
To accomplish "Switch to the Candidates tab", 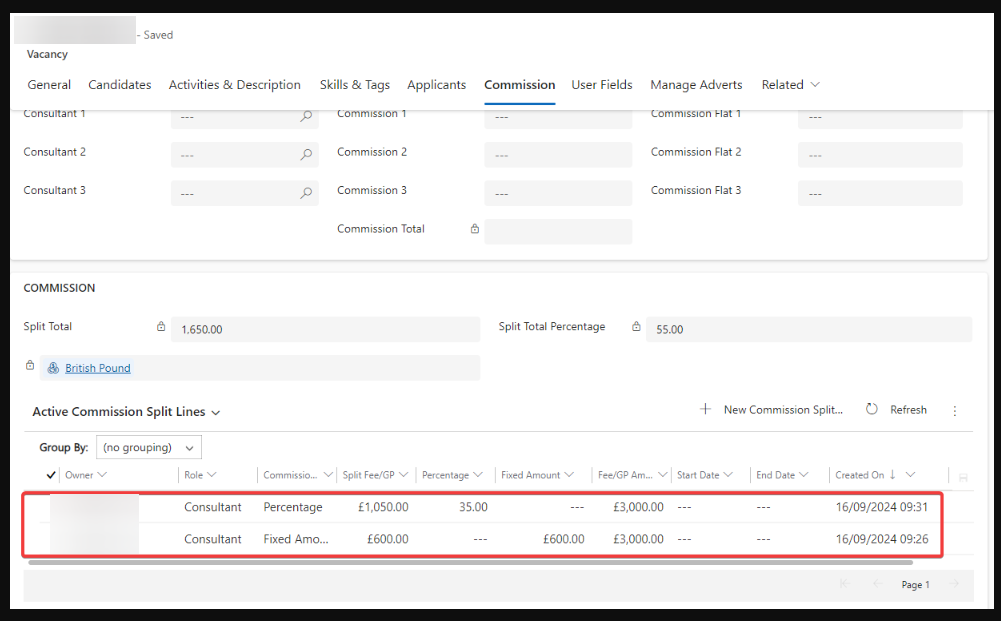I will (x=119, y=85).
